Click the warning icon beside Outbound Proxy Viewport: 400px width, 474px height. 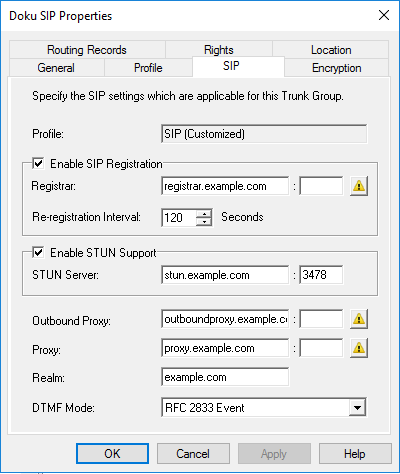[x=359, y=319]
